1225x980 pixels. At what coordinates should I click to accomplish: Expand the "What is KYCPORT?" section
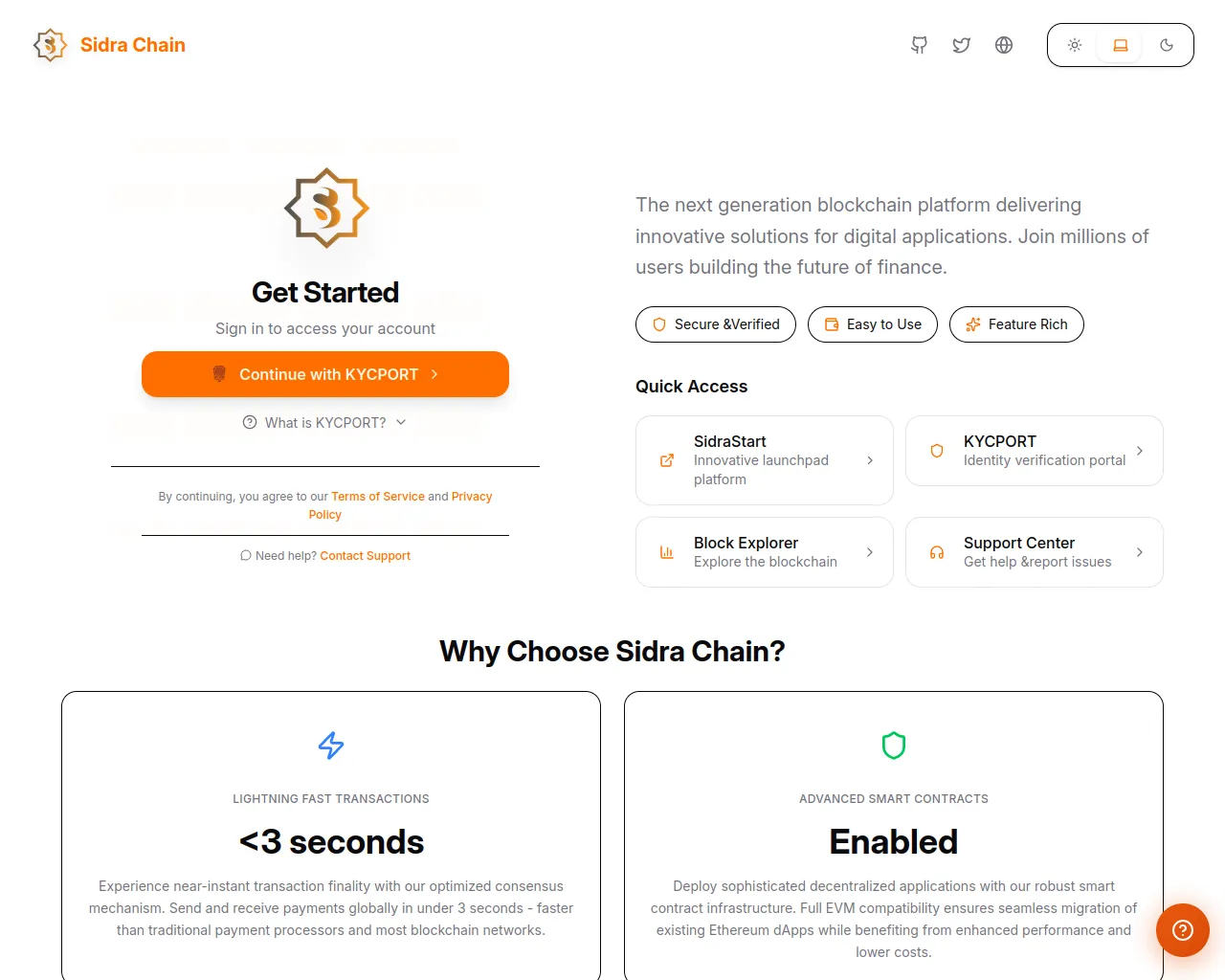point(325,422)
